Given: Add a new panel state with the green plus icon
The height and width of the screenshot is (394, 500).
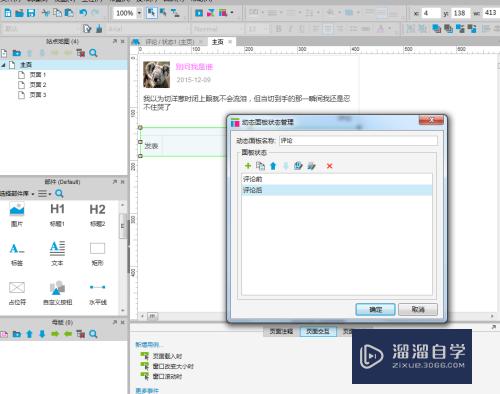Looking at the screenshot, I should [x=248, y=166].
